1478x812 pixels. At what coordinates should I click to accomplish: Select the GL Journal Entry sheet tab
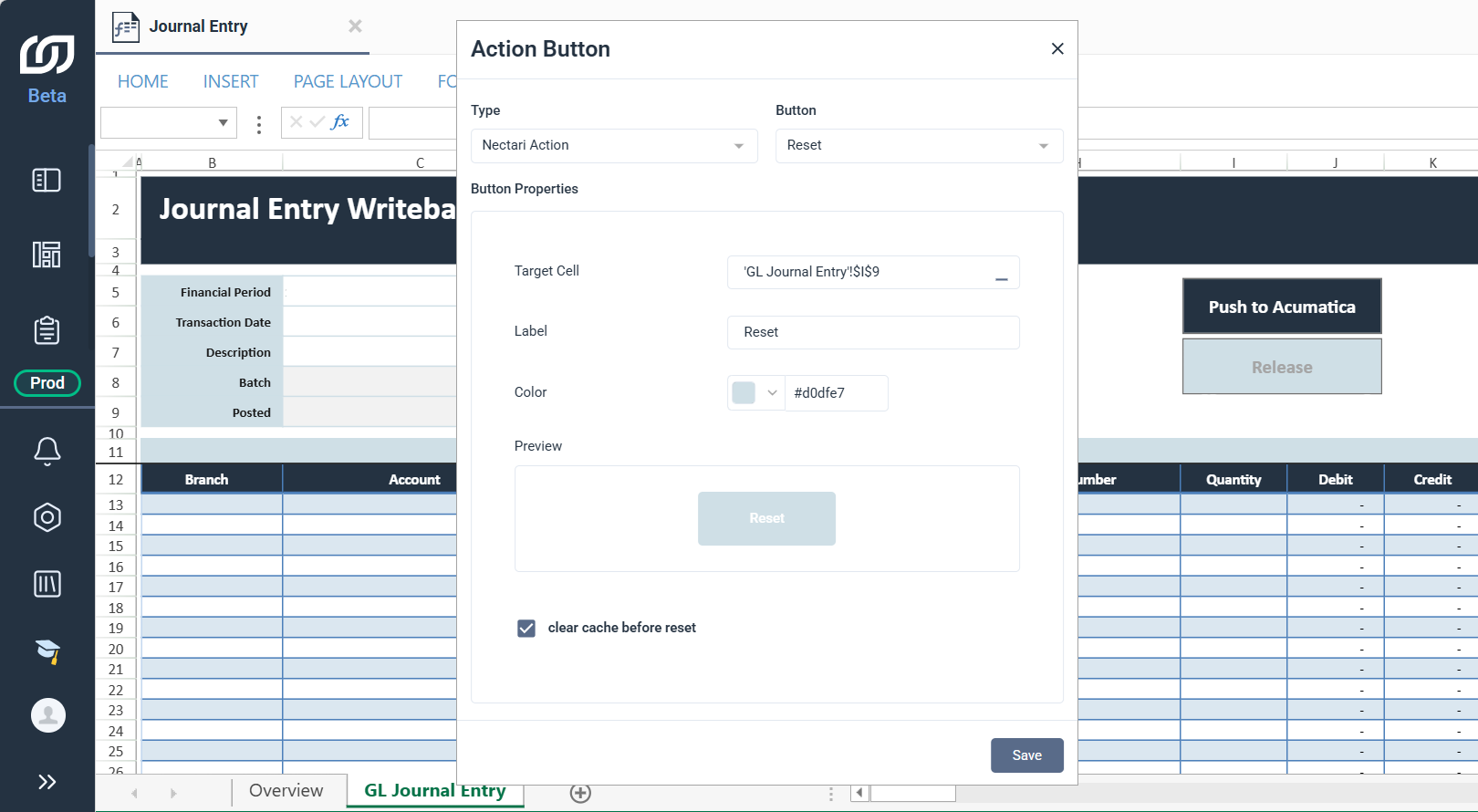434,790
